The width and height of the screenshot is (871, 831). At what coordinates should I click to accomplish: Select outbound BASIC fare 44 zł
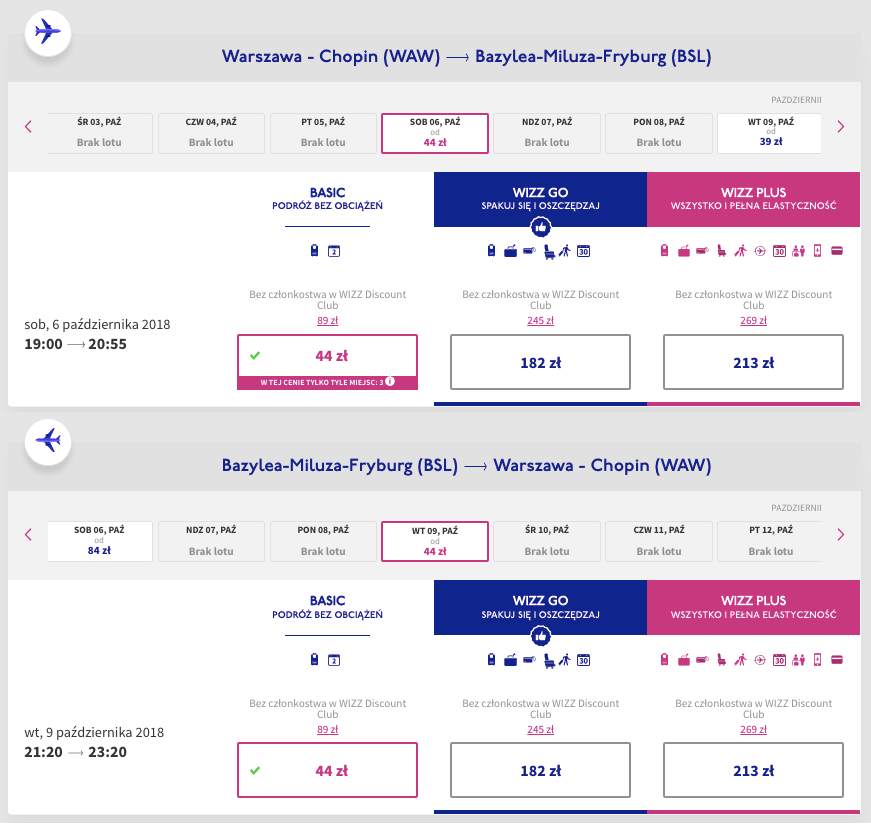pyautogui.click(x=327, y=356)
